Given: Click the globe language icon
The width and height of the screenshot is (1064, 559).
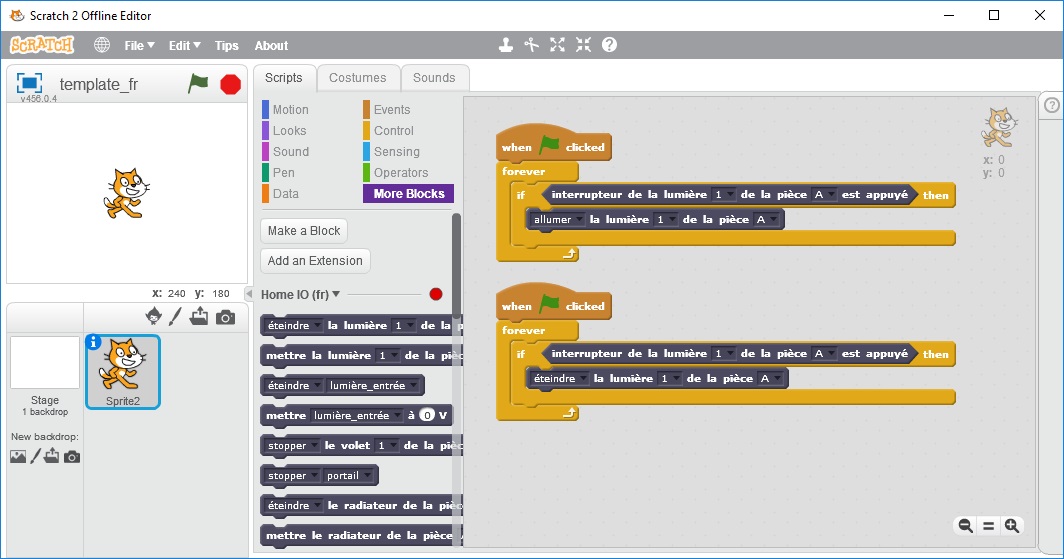Looking at the screenshot, I should pos(102,45).
